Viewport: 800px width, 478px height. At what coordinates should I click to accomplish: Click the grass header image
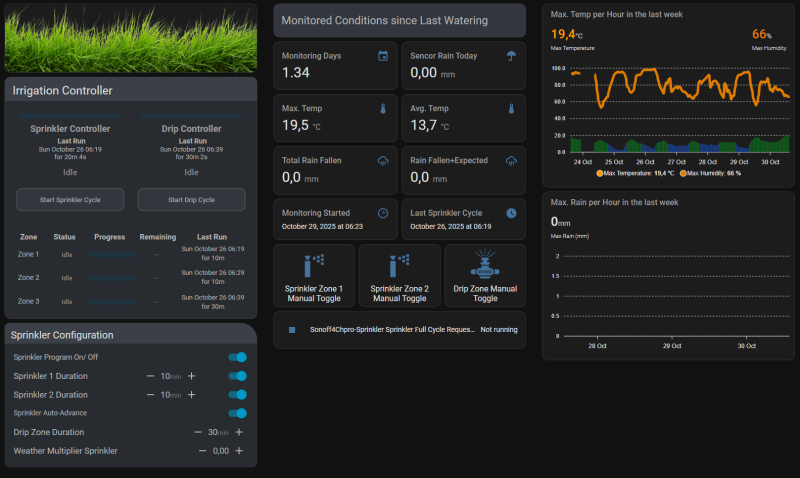click(131, 38)
